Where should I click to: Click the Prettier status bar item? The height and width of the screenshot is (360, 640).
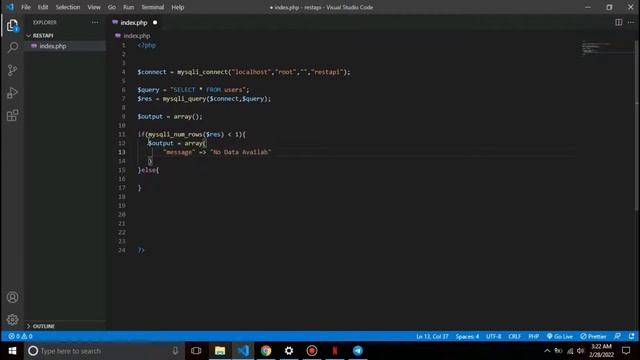pyautogui.click(x=593, y=336)
